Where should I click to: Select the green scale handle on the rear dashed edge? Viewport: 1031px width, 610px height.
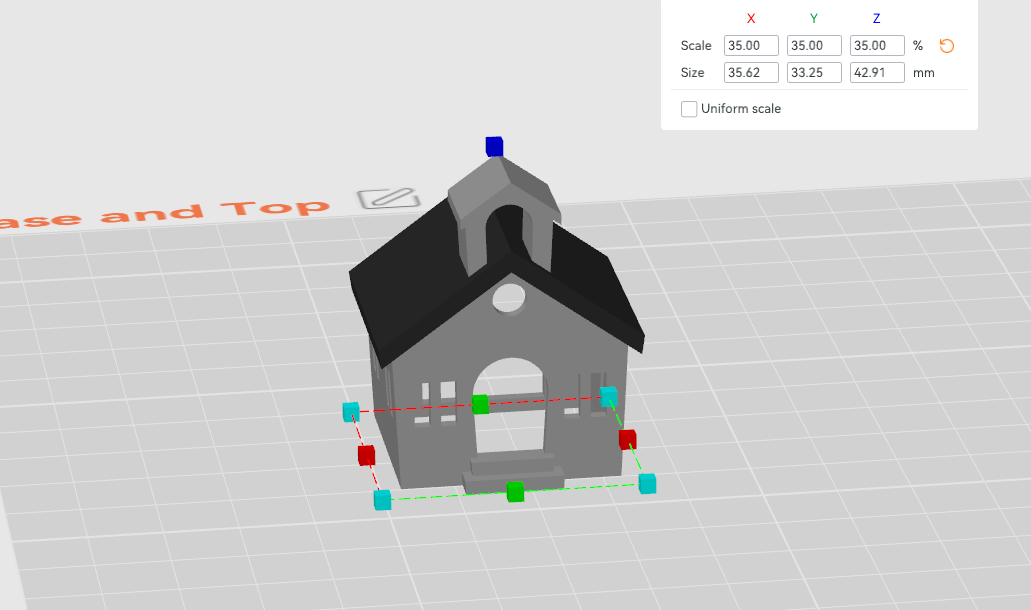[x=481, y=404]
